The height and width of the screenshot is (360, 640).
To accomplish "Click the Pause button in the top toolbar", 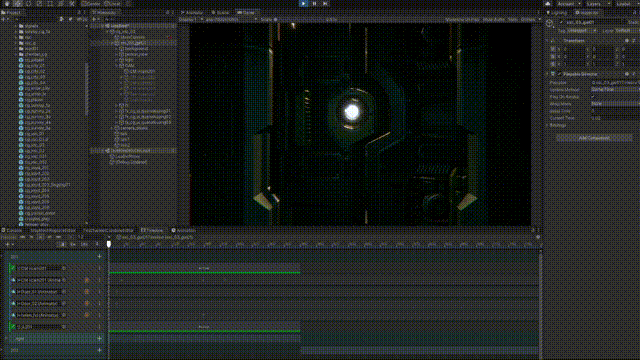I will [x=314, y=3].
